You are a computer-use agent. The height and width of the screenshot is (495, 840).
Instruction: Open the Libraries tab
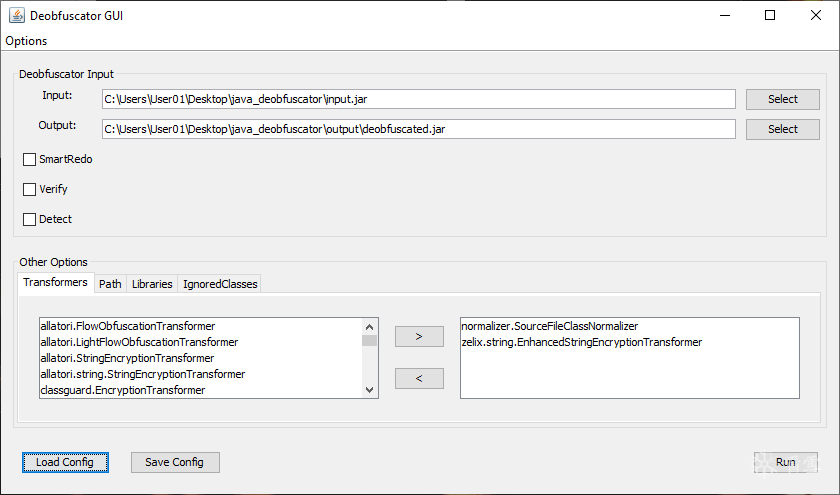coord(152,284)
